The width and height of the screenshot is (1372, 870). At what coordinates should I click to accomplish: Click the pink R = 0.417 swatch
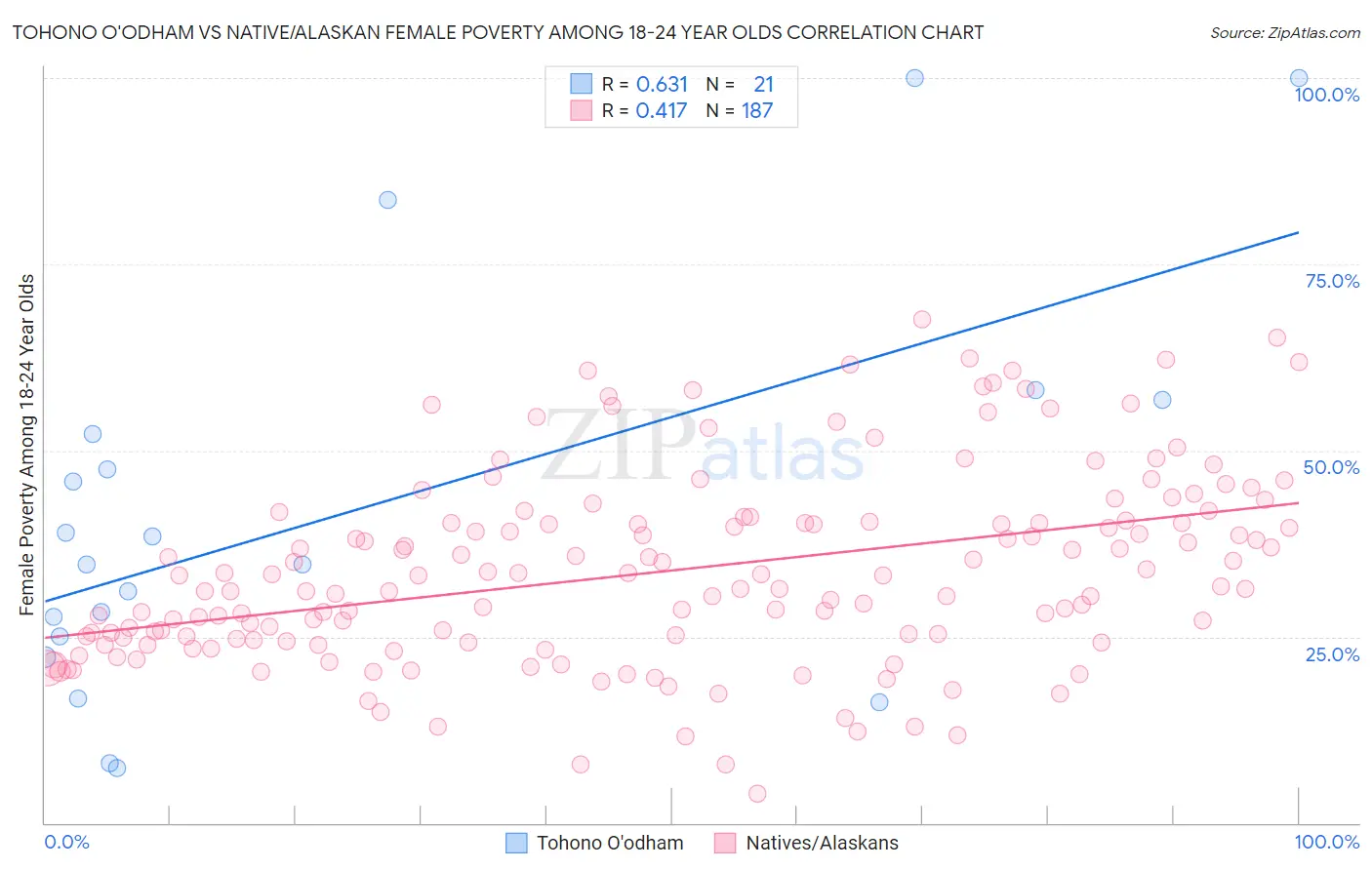(x=582, y=110)
